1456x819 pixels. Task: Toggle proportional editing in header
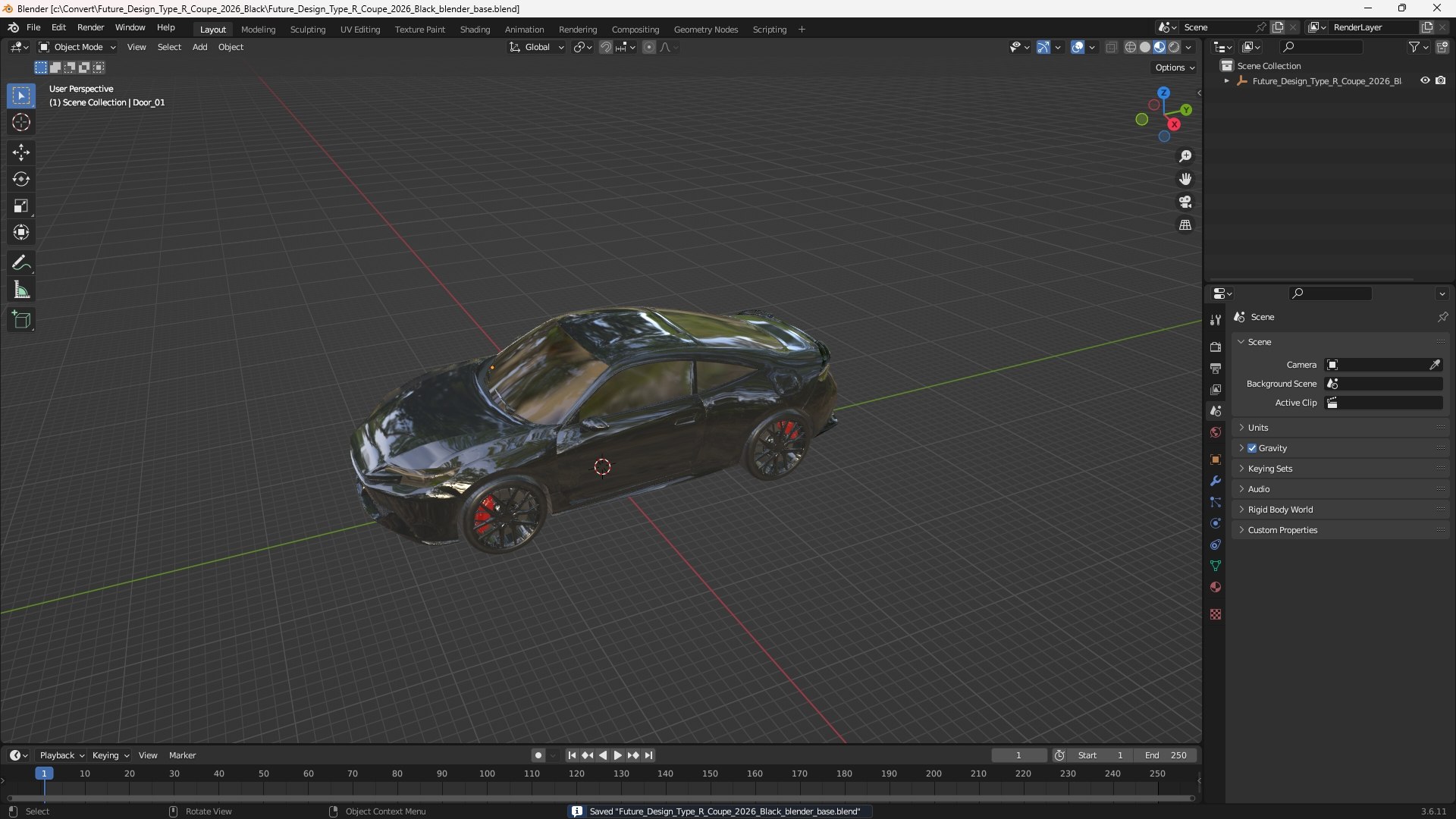pos(649,47)
